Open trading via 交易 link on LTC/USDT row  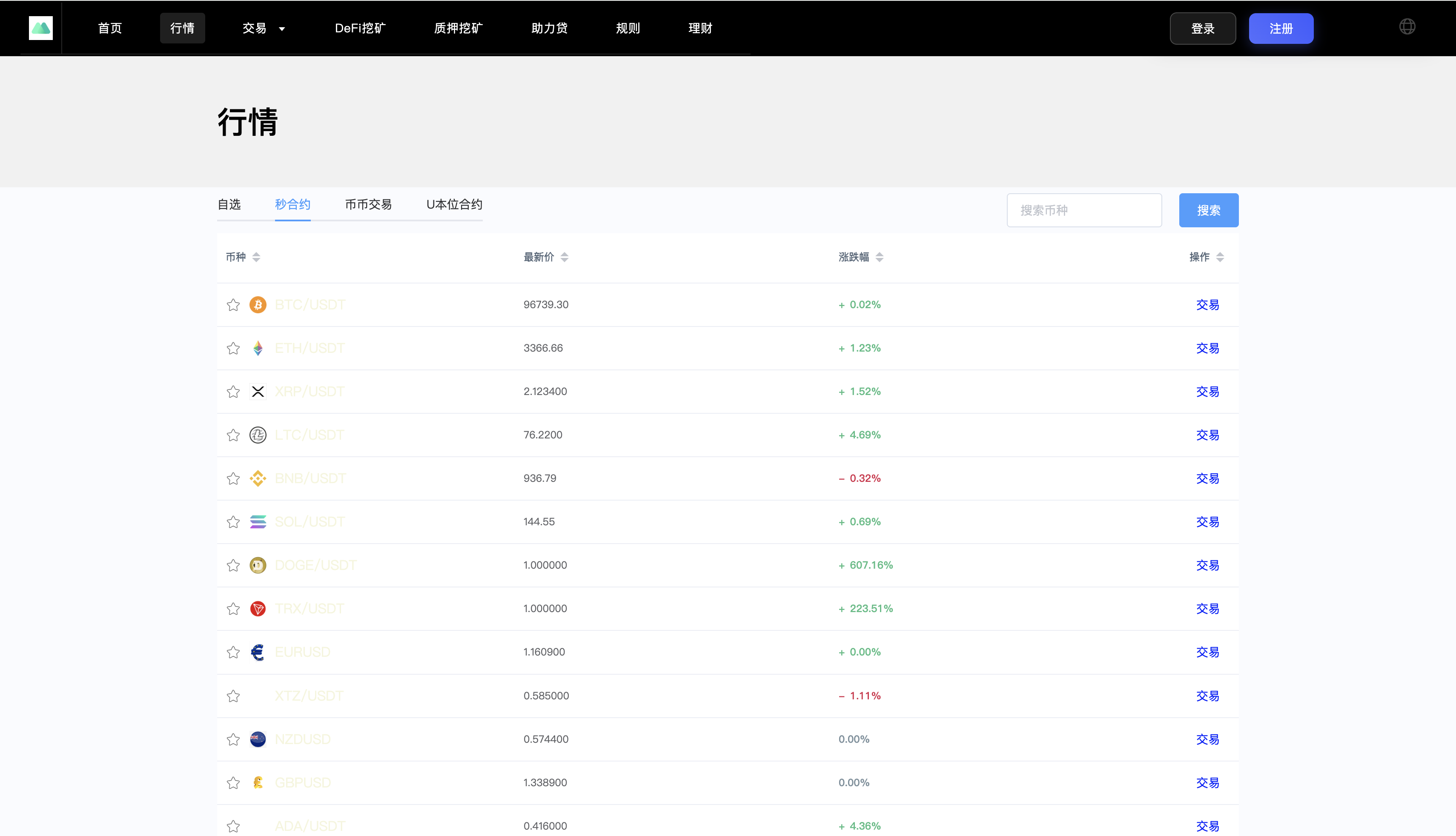1207,435
